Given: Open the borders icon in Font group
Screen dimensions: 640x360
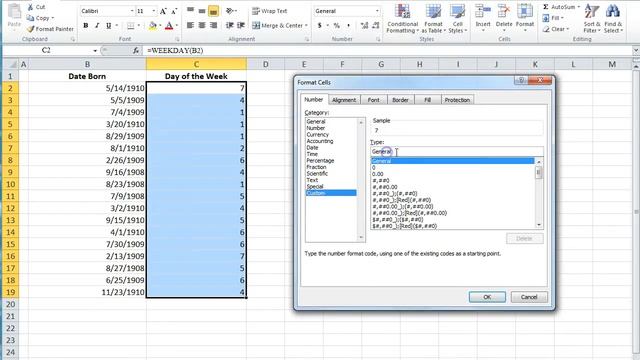Looking at the screenshot, I should pyautogui.click(x=131, y=26).
